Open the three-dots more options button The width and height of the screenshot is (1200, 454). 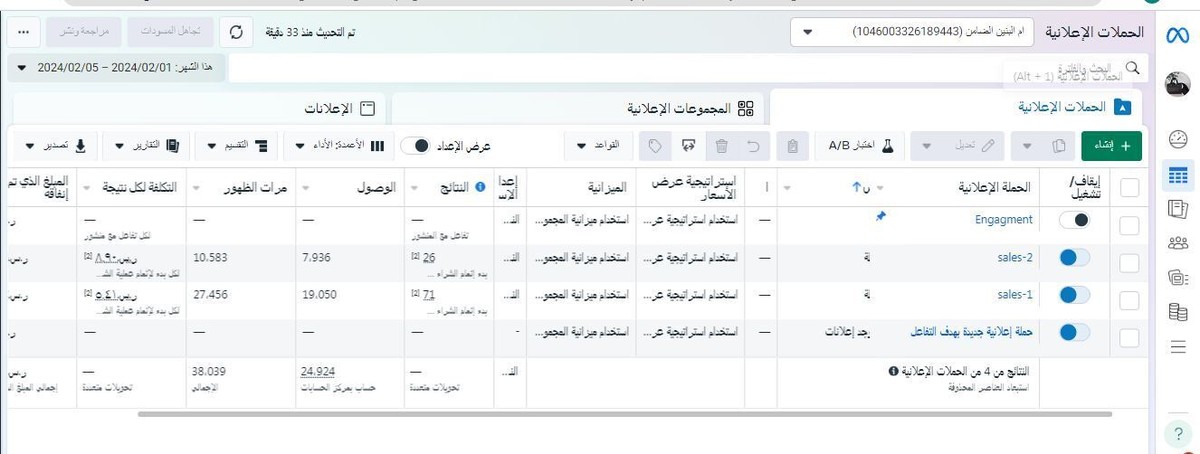[x=23, y=33]
